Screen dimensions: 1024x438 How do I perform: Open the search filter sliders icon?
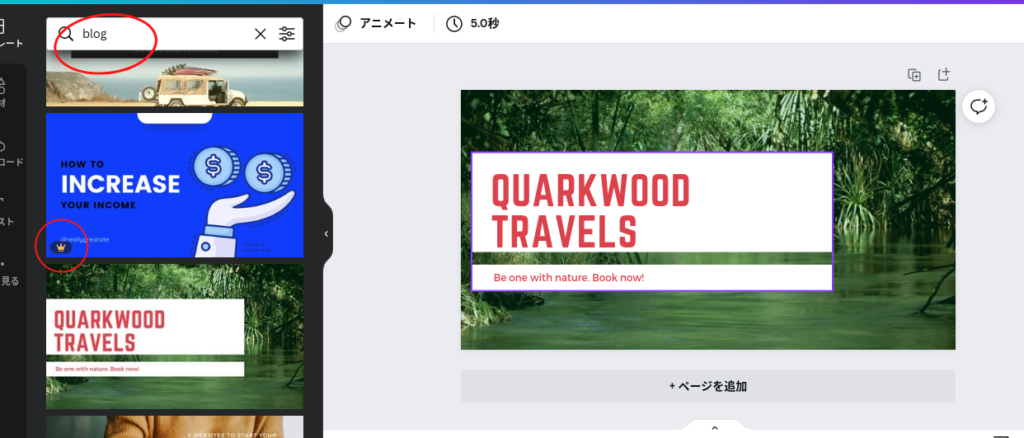coord(287,34)
